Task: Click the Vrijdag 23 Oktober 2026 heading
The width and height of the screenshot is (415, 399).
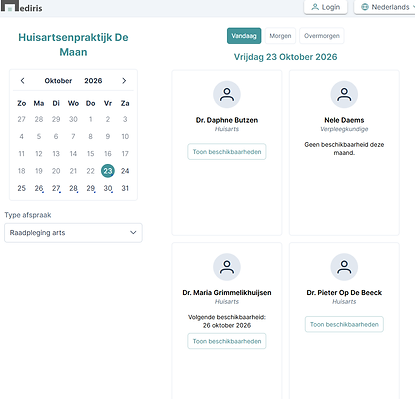Action: click(285, 57)
